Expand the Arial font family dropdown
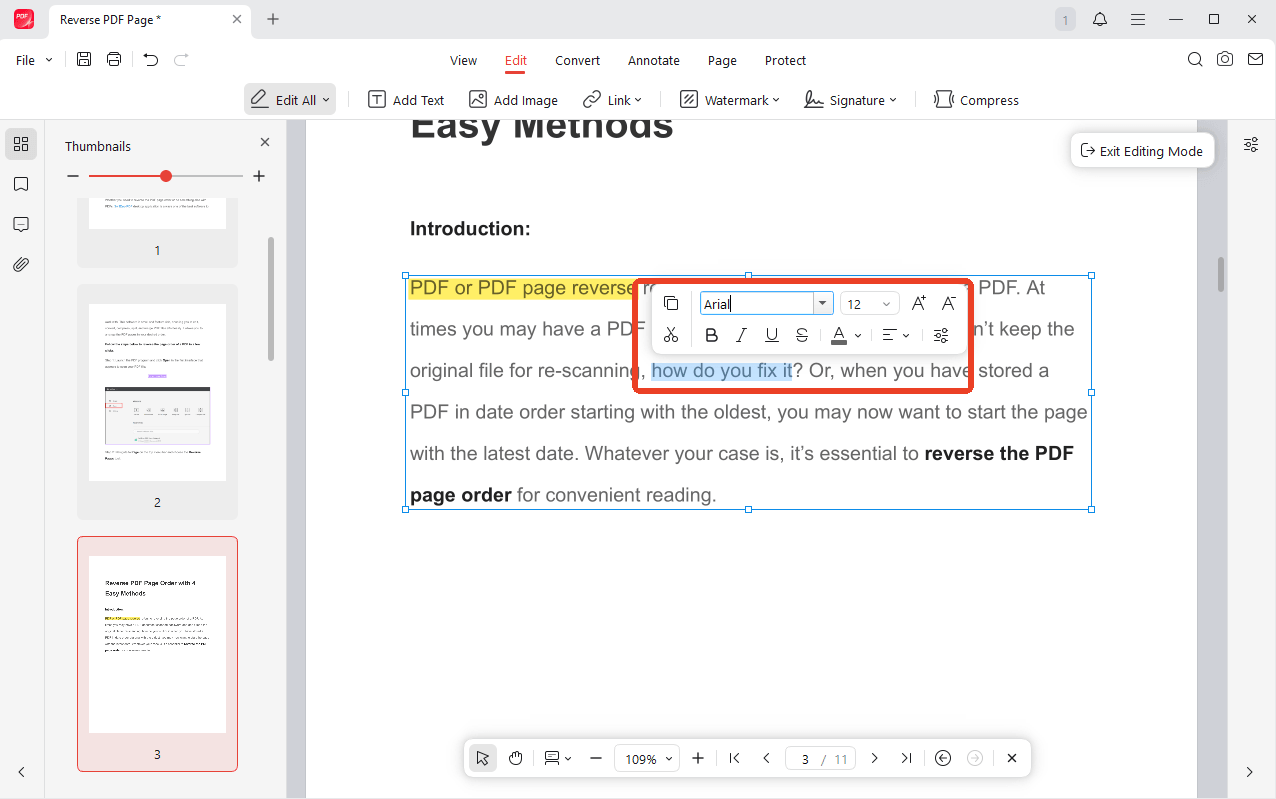The image size is (1276, 799). coord(823,304)
